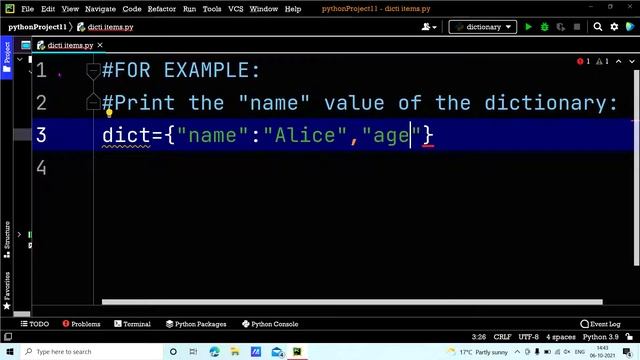Open the View menu
The height and width of the screenshot is (360, 640).
(x=70, y=9)
